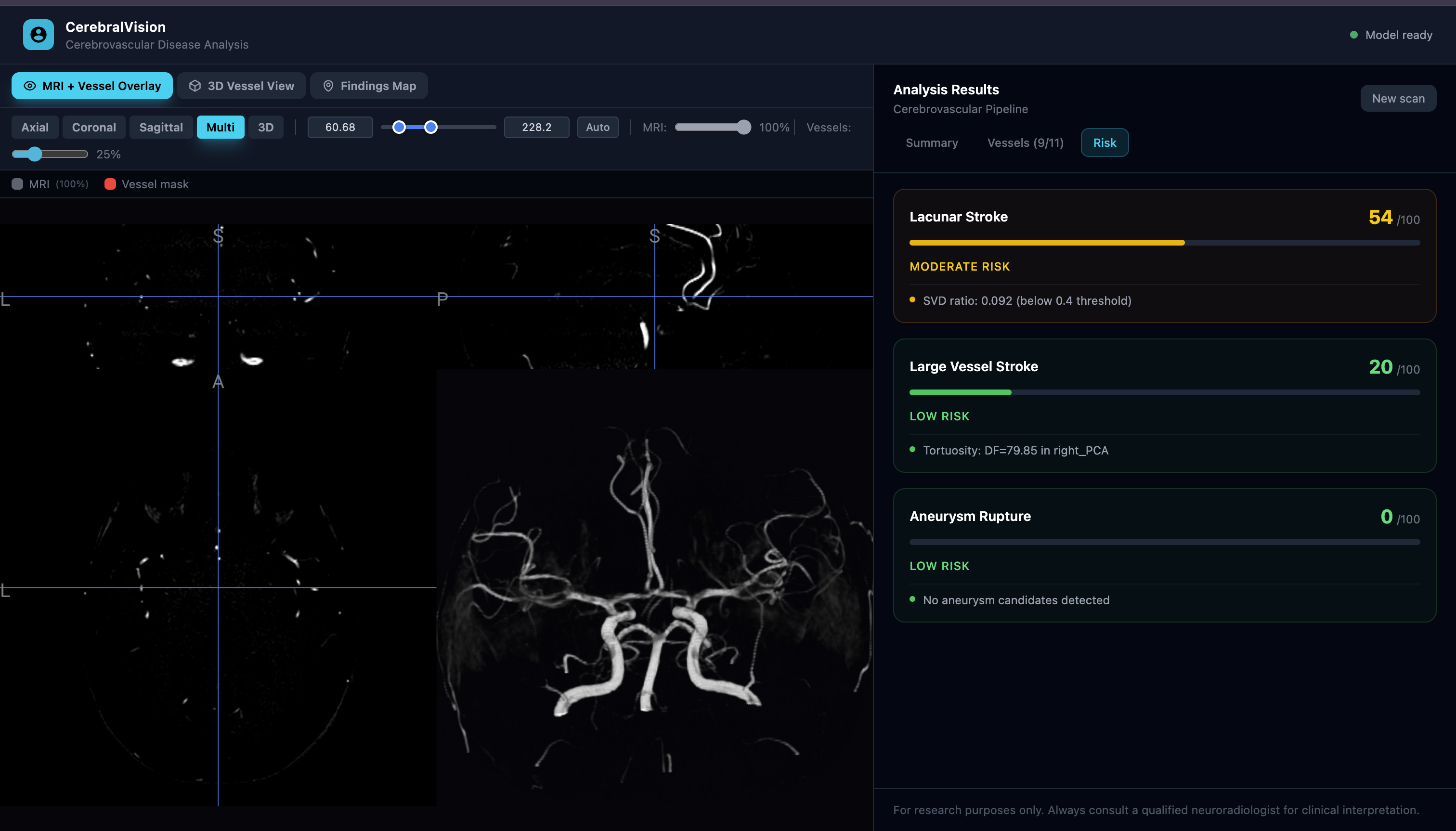Viewport: 1456px width, 831px height.
Task: Switch to Axial view
Action: point(35,127)
